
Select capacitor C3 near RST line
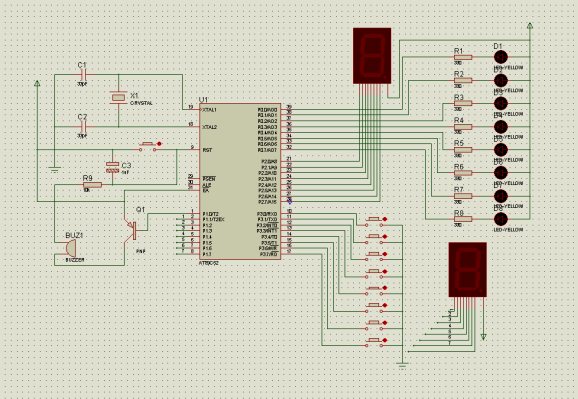point(112,167)
